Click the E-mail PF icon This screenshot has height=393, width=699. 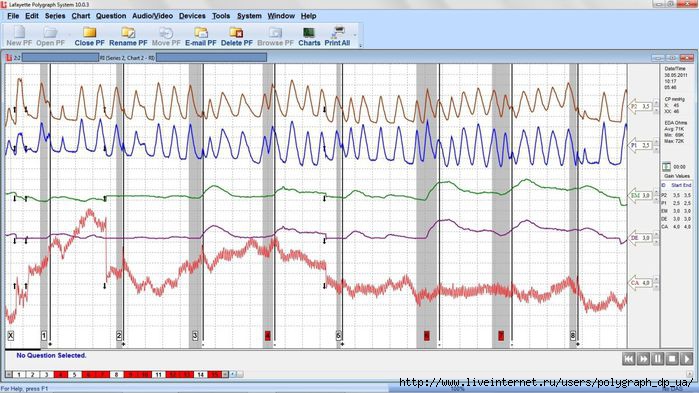click(x=201, y=33)
